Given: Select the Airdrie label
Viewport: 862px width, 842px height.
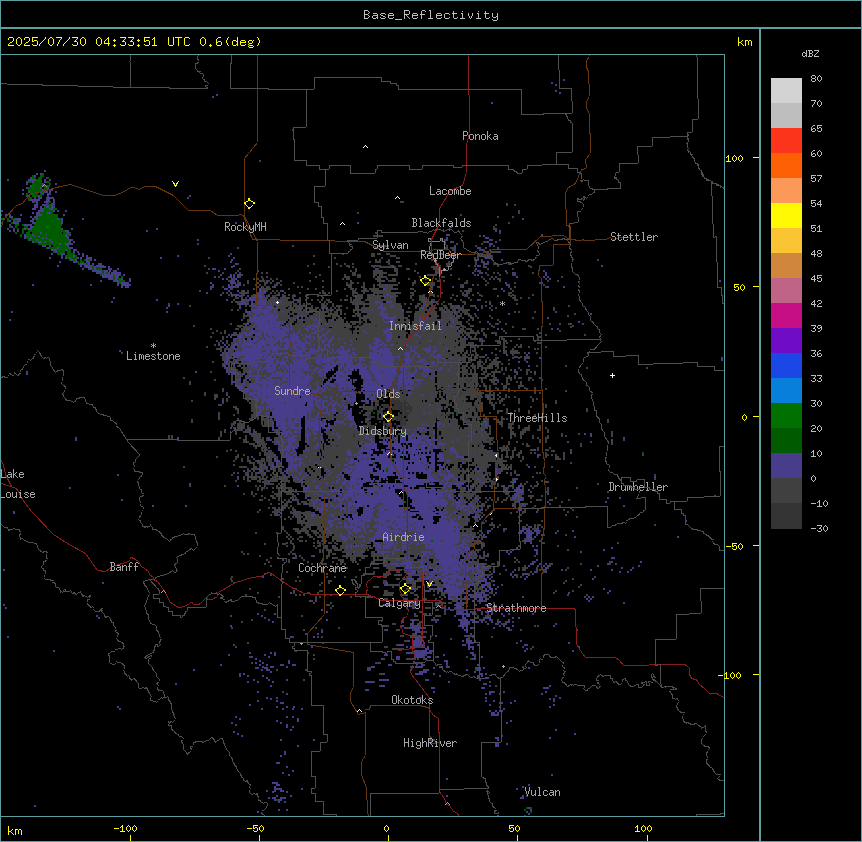Looking at the screenshot, I should click(403, 537).
